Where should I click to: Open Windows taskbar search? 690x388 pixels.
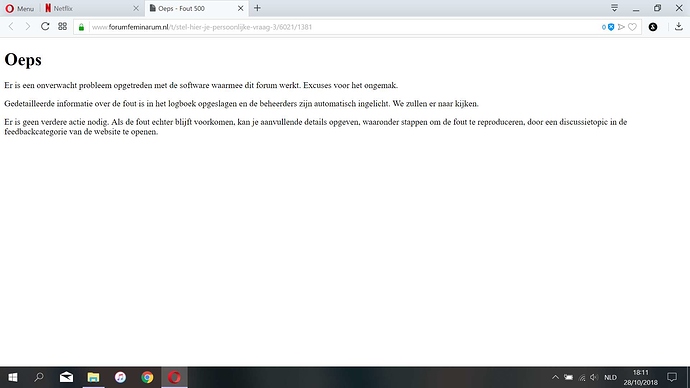pyautogui.click(x=39, y=377)
